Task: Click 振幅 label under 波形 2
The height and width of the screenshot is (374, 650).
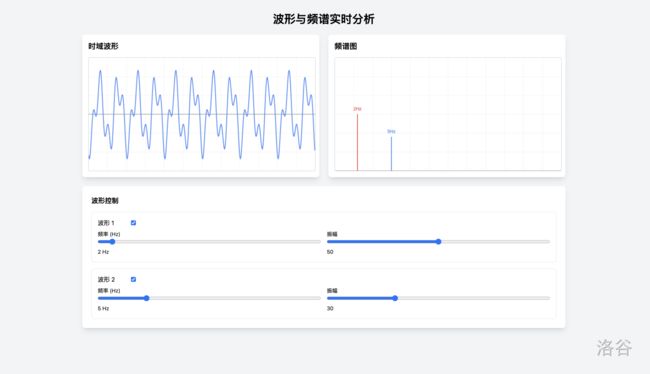Action: (332, 290)
